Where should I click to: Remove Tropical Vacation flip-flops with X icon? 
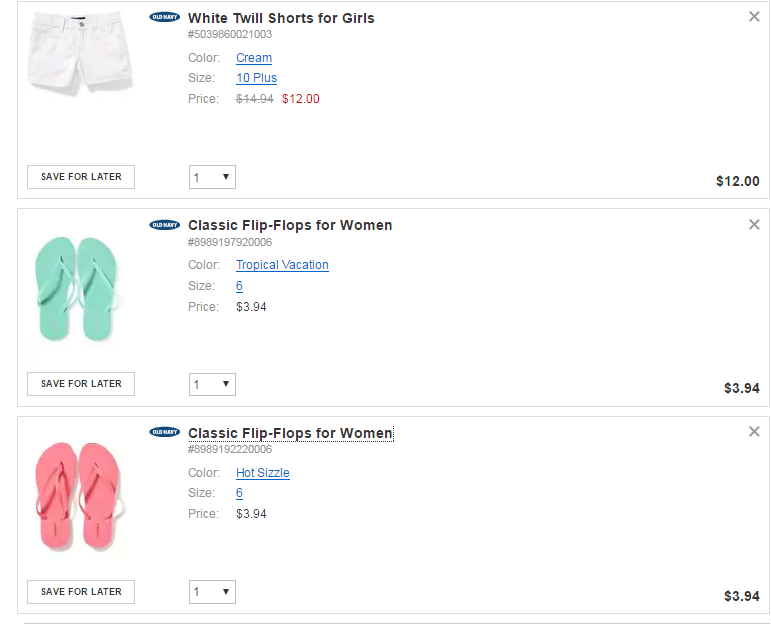tap(754, 225)
